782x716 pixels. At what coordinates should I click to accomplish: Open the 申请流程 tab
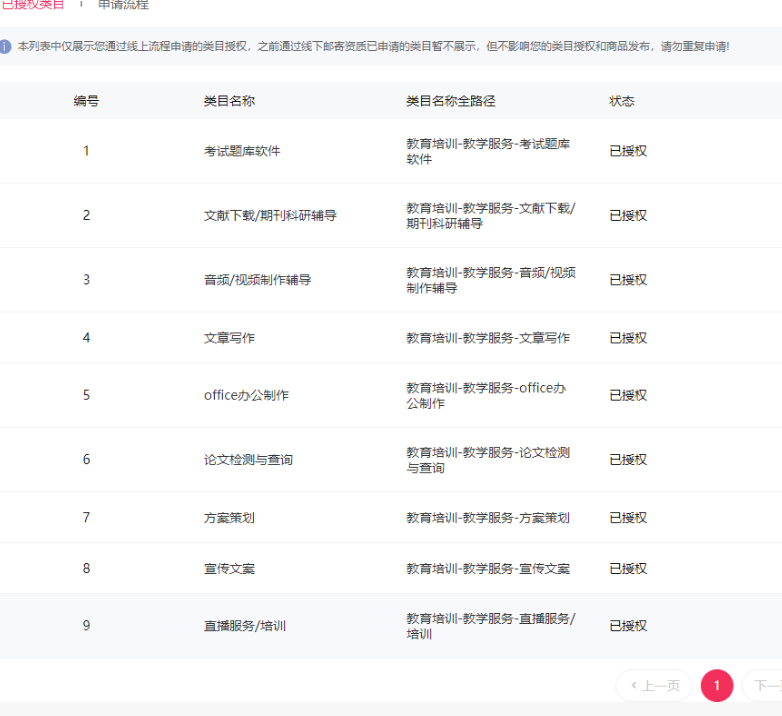click(123, 5)
